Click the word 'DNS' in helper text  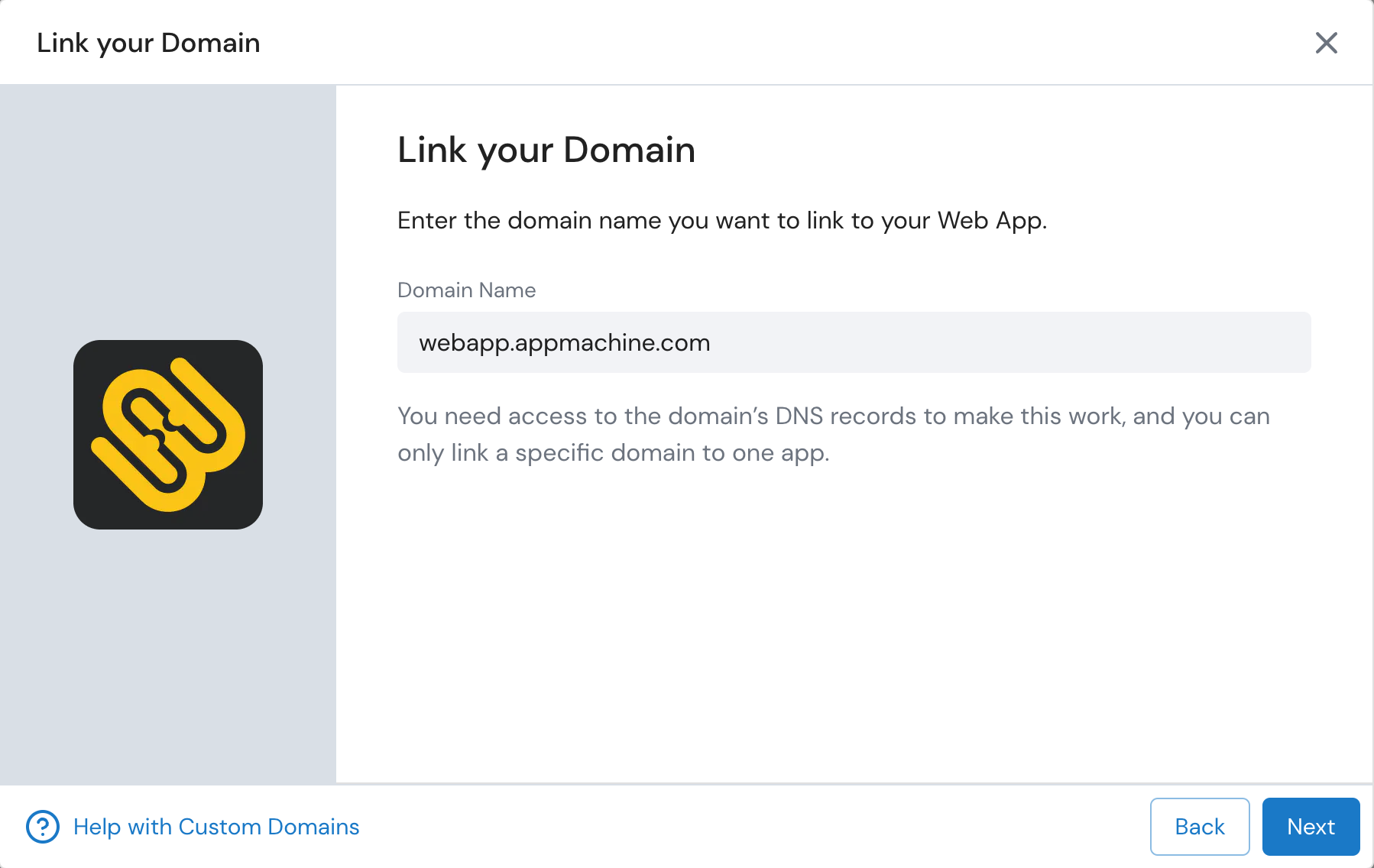pyautogui.click(x=799, y=416)
